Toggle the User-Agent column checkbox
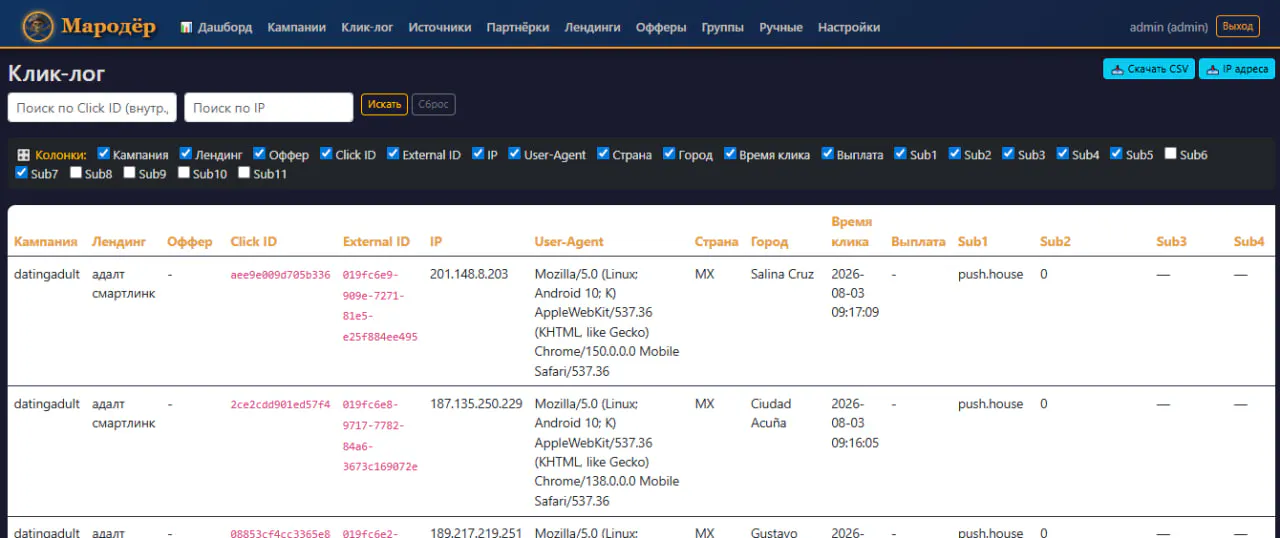The width and height of the screenshot is (1280, 538). [514, 154]
